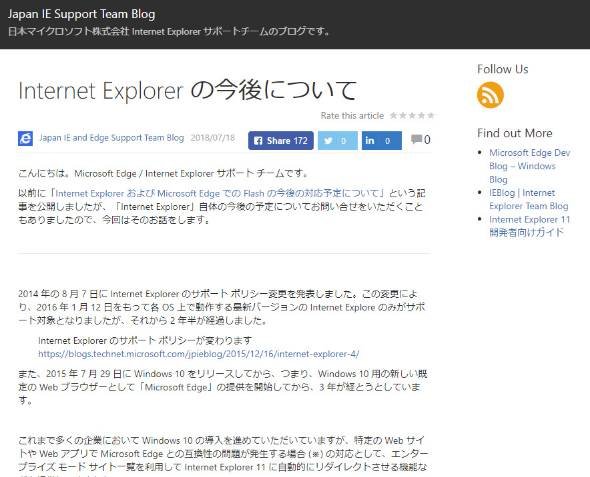Click the Rate this article label
Viewport: 590px width, 477px height.
click(352, 115)
